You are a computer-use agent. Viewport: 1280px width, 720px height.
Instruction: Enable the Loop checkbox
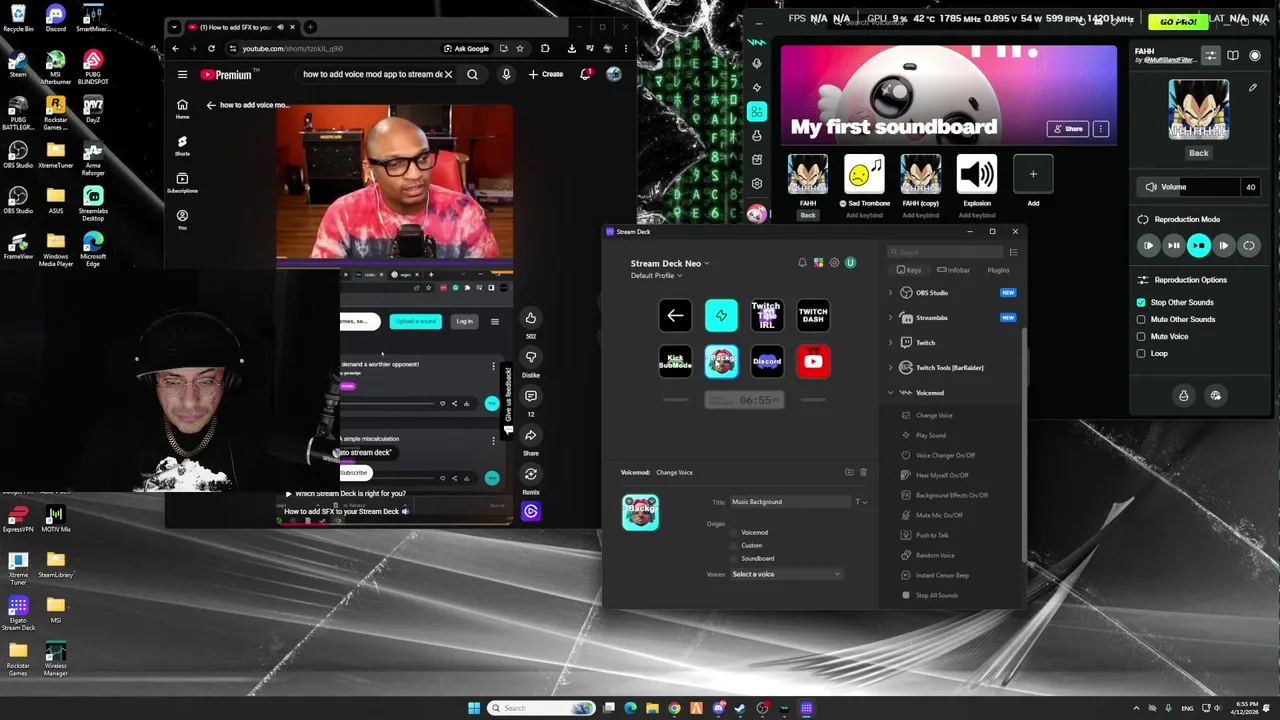pyautogui.click(x=1141, y=353)
